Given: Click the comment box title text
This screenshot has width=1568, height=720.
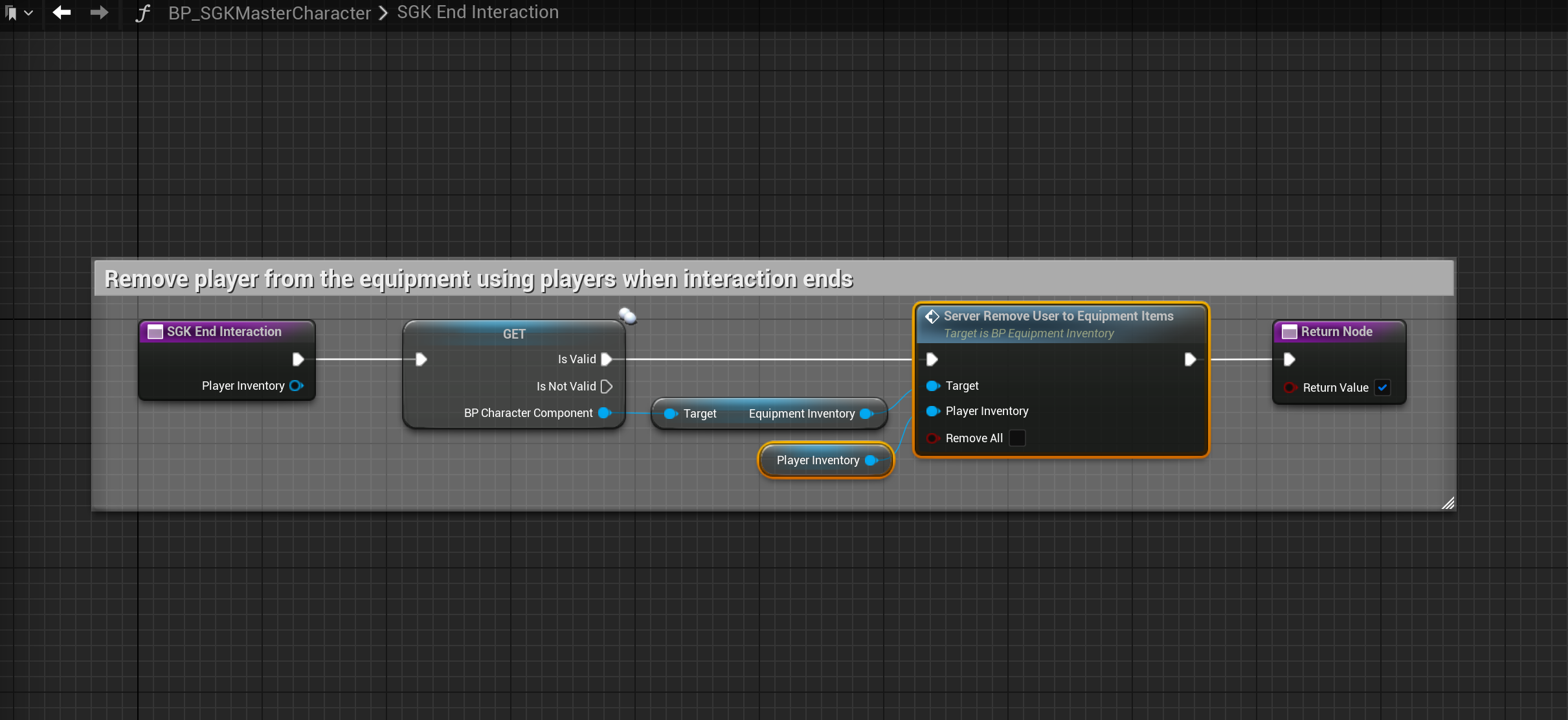Looking at the screenshot, I should click(478, 279).
